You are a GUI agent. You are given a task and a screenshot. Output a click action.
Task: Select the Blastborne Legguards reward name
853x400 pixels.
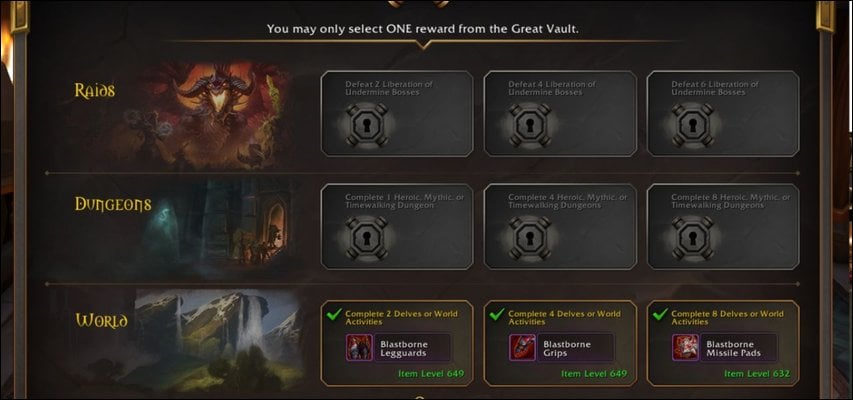(x=404, y=348)
